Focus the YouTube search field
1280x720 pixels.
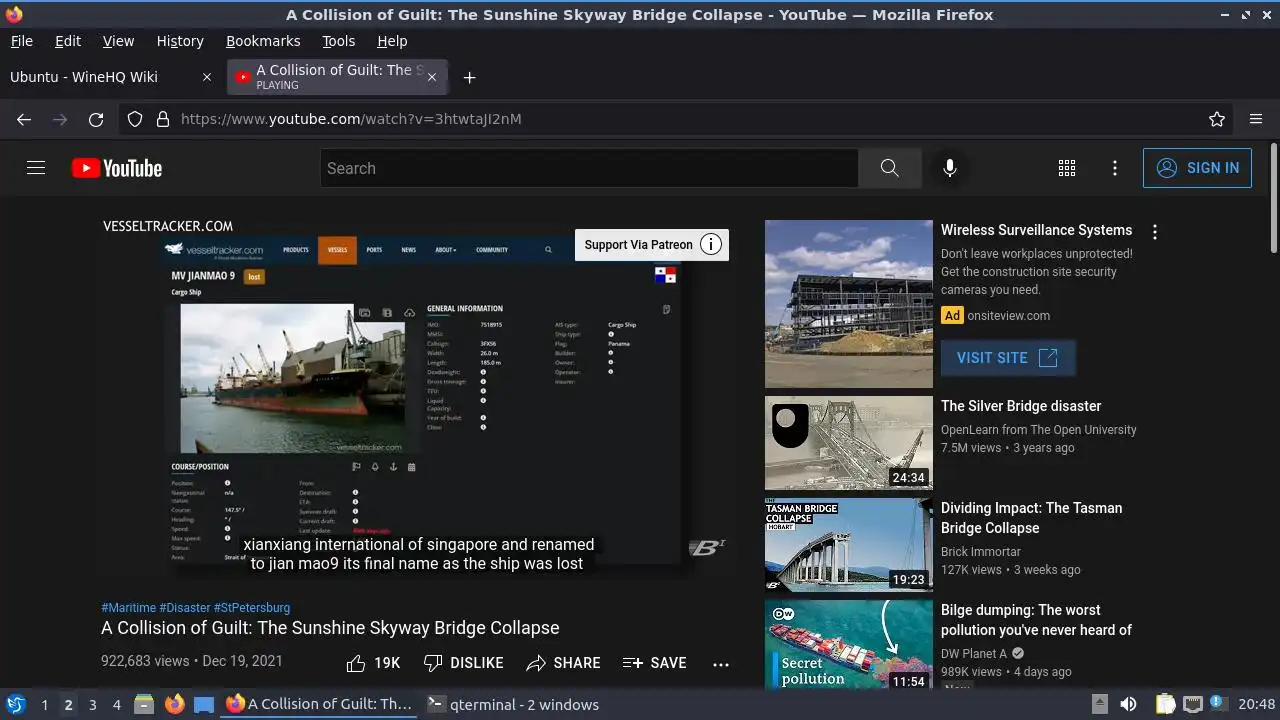tap(589, 168)
